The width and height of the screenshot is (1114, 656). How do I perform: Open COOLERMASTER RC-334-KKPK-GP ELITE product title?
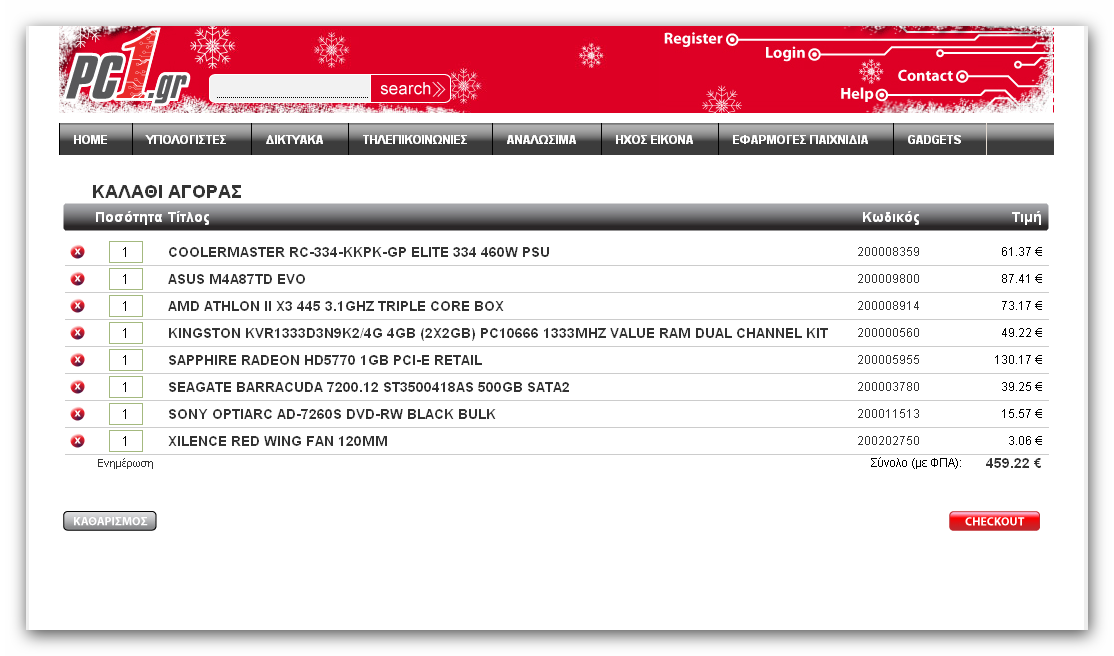pyautogui.click(x=359, y=252)
